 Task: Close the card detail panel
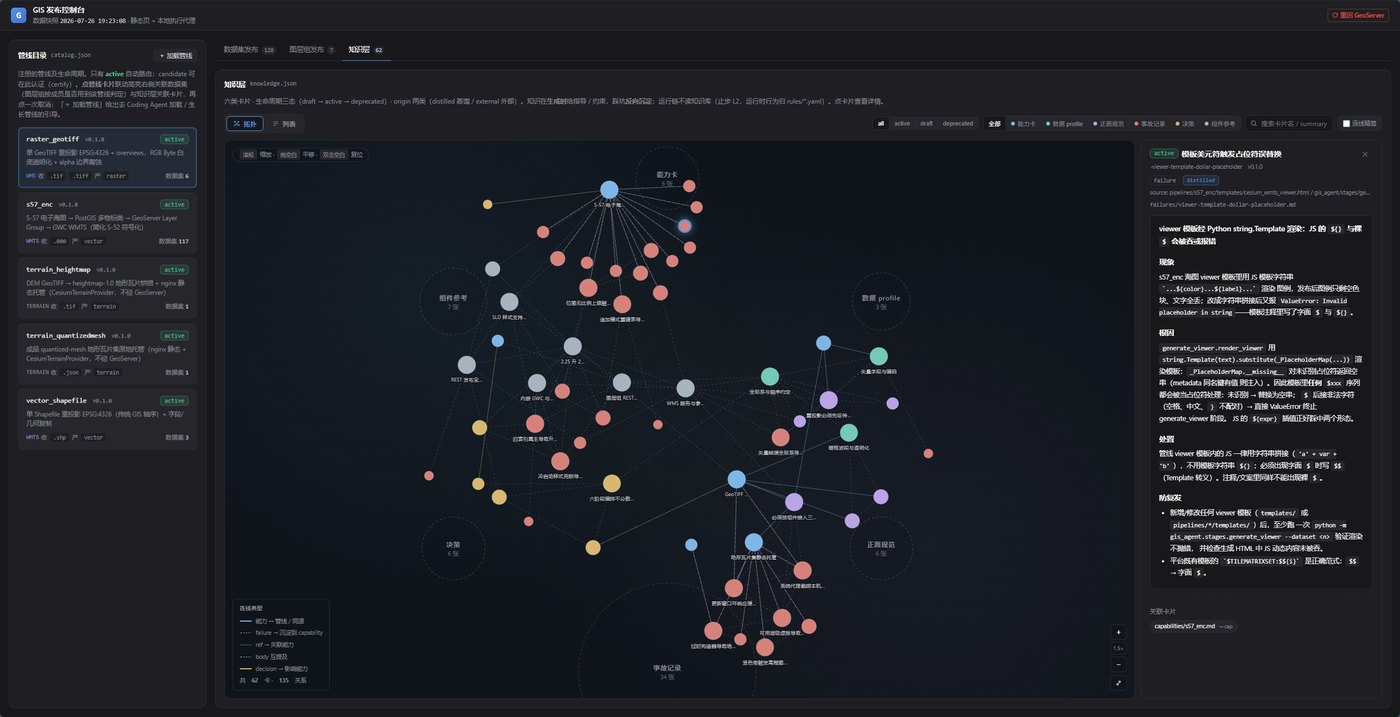pyautogui.click(x=1365, y=154)
